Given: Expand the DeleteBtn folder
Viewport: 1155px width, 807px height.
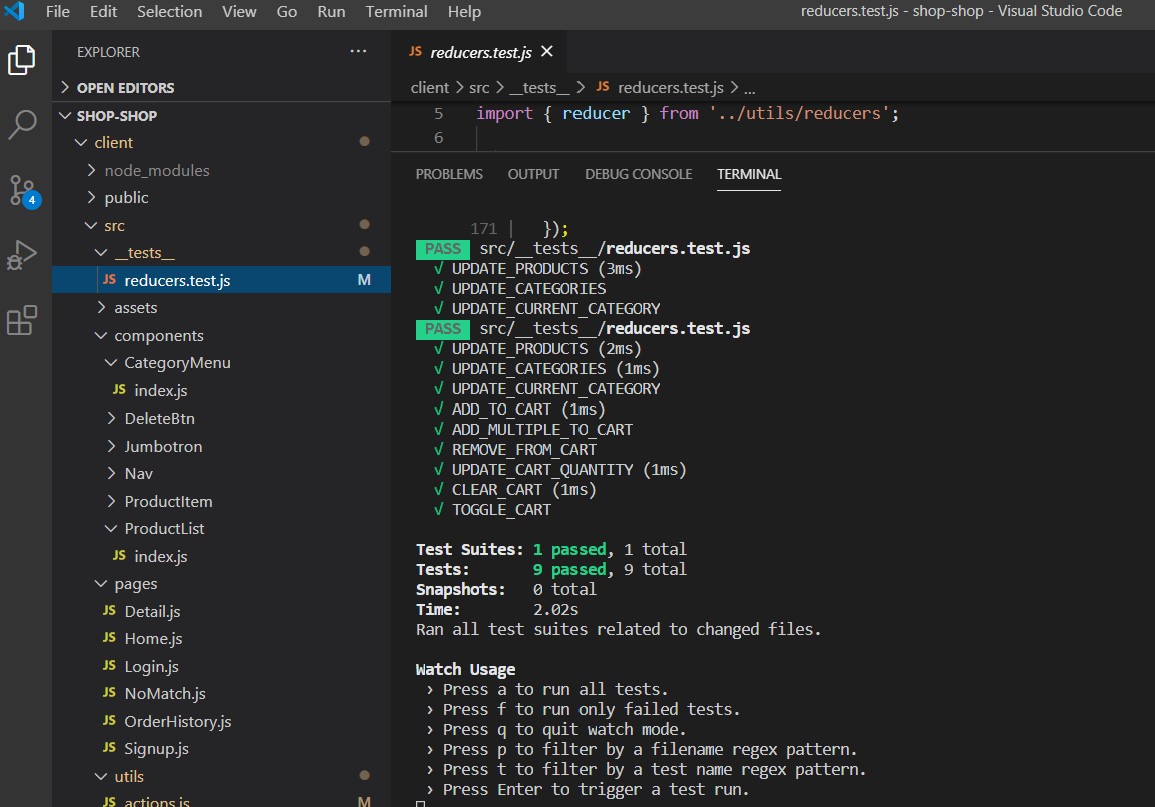Looking at the screenshot, I should point(111,418).
